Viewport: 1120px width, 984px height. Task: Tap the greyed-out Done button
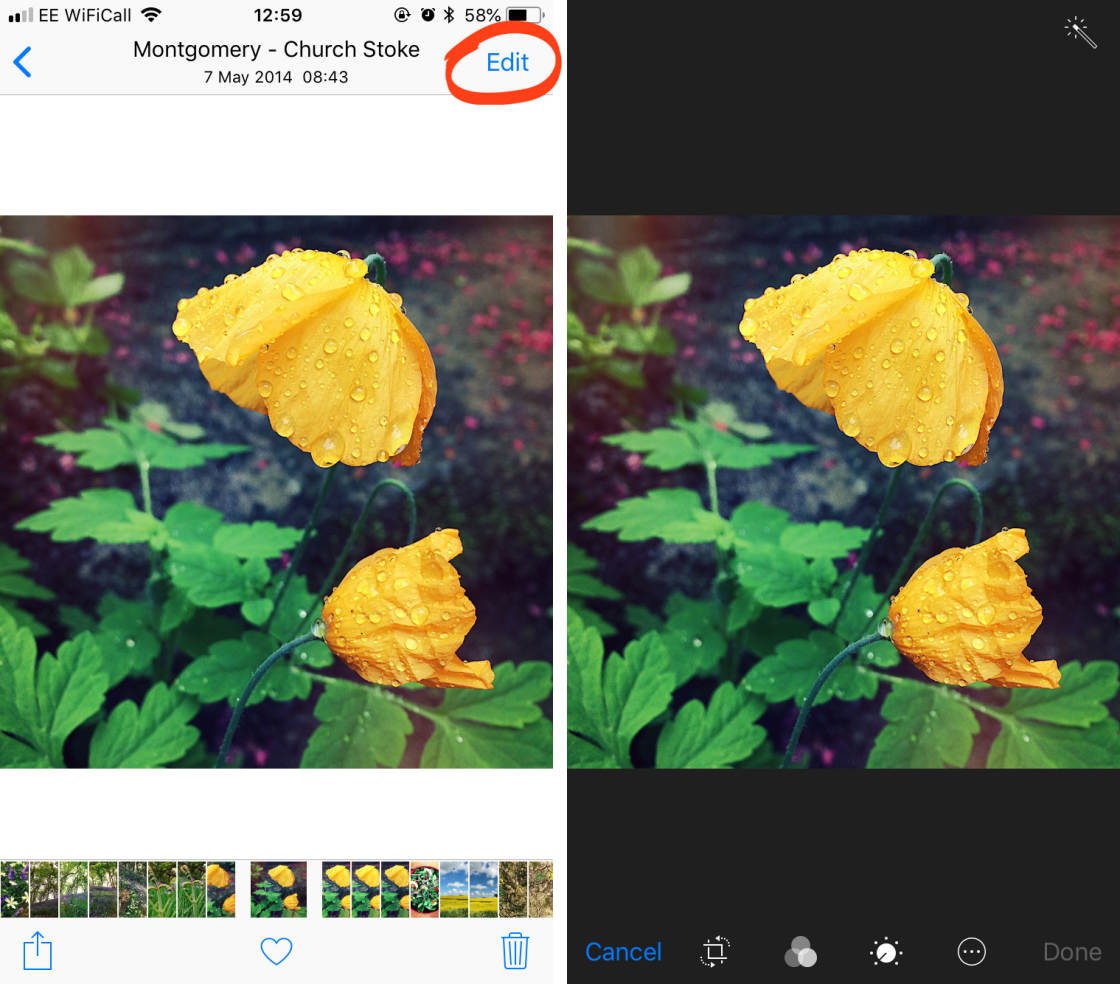(x=1072, y=952)
